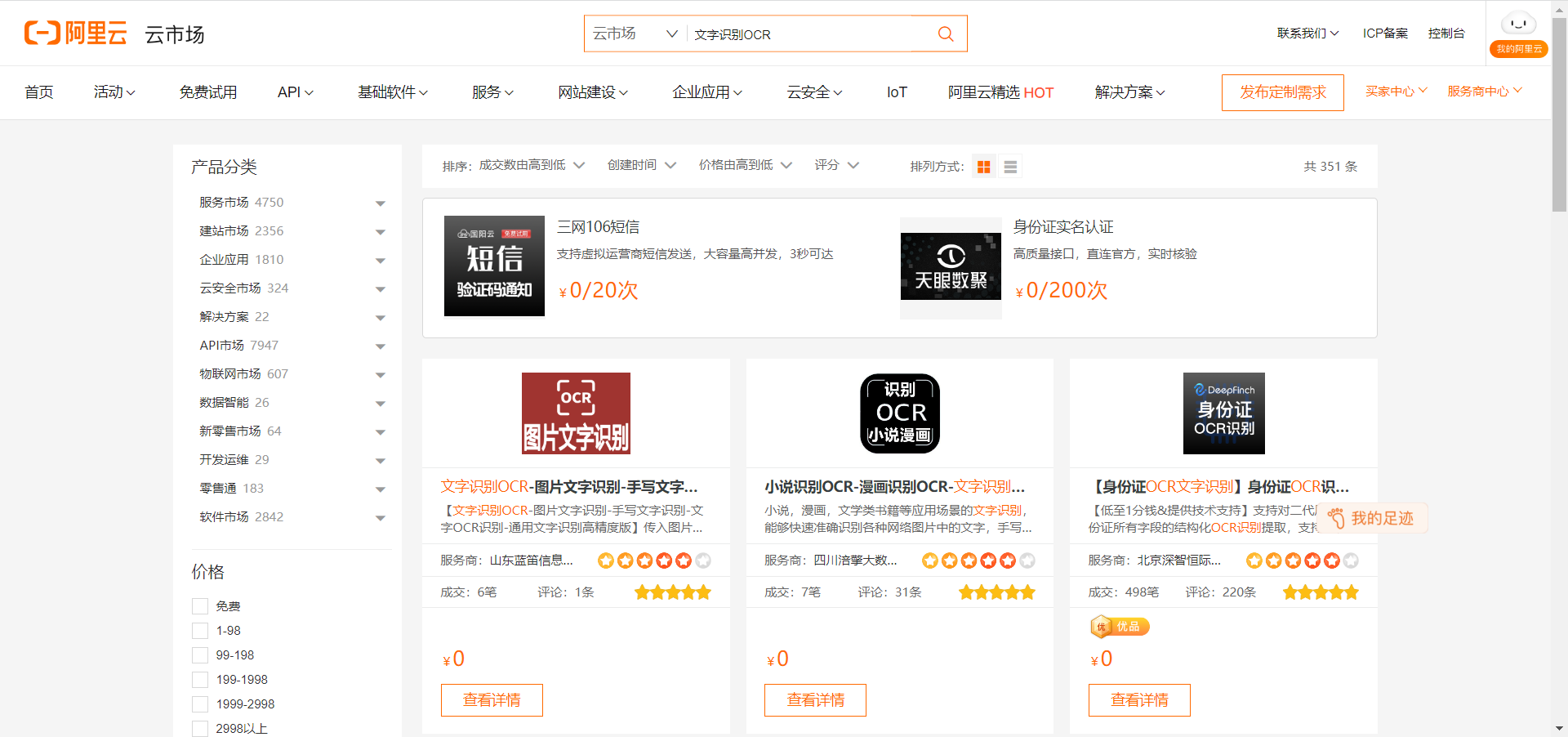Open the 控制台 link
The width and height of the screenshot is (1568, 737).
(x=1446, y=33)
